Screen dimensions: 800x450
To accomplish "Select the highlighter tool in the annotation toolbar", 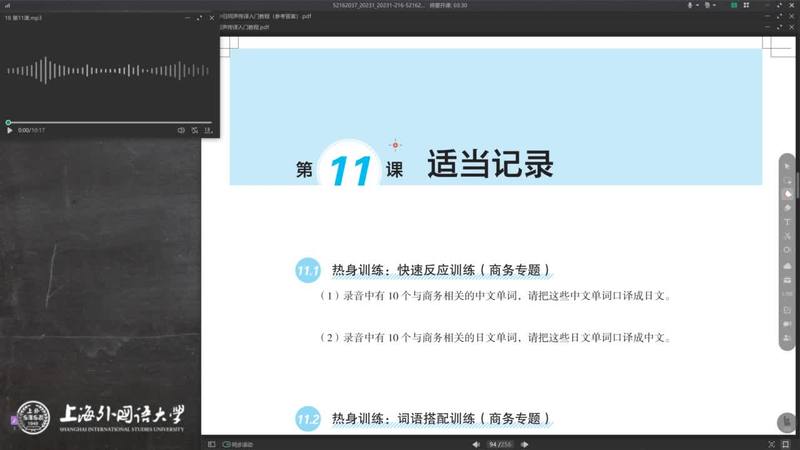I will (x=788, y=193).
